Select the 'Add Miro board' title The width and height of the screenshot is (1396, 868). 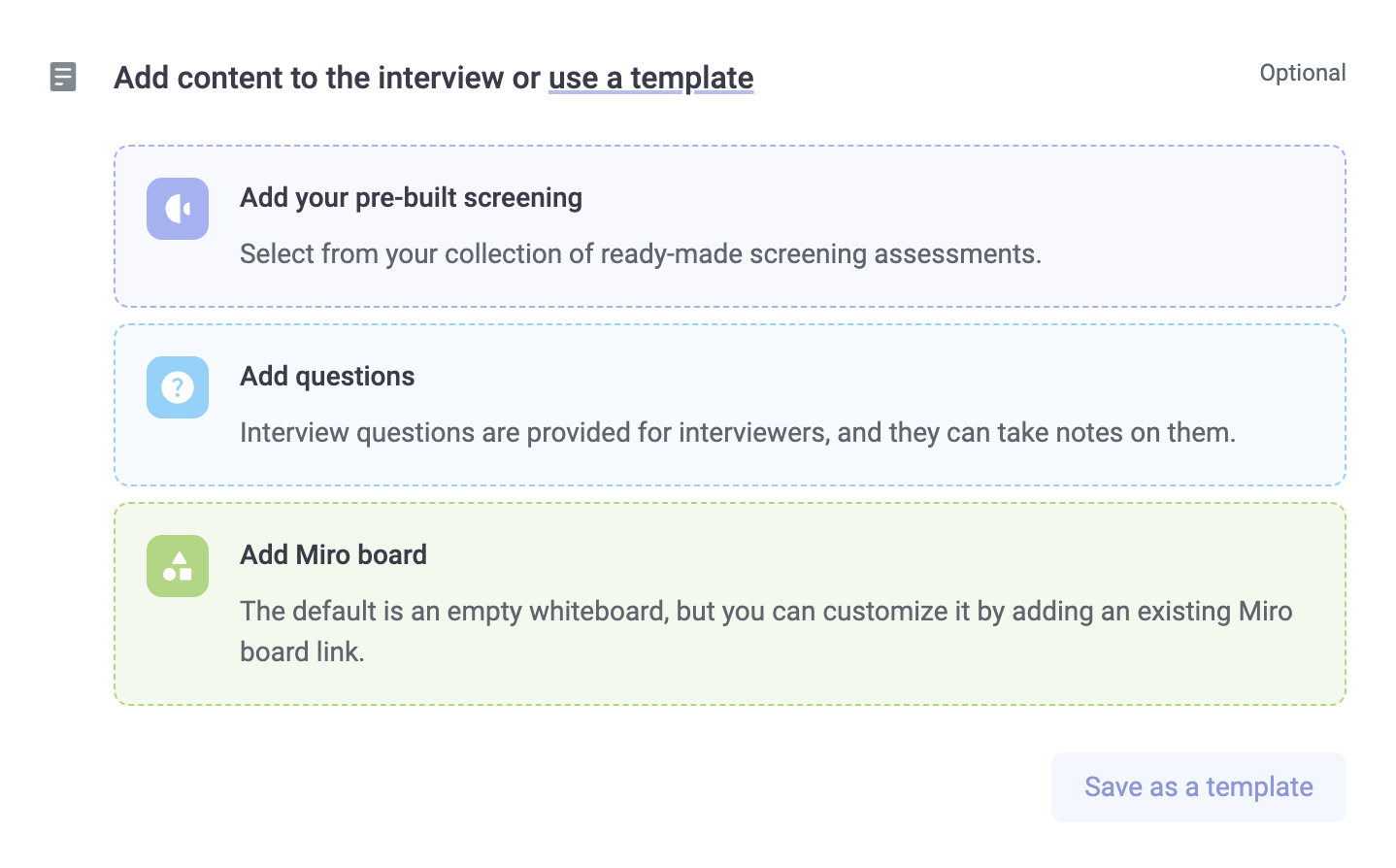pyautogui.click(x=333, y=555)
